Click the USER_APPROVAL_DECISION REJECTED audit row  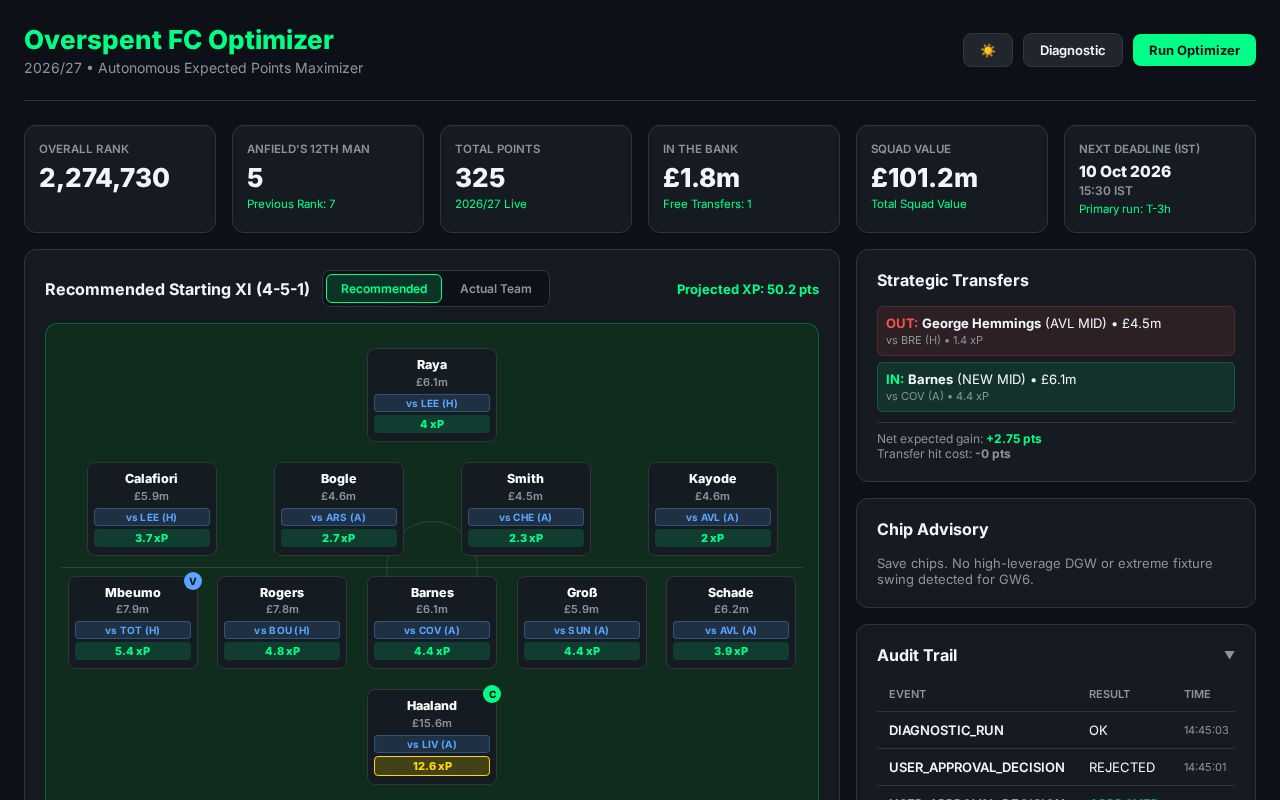(1056, 767)
